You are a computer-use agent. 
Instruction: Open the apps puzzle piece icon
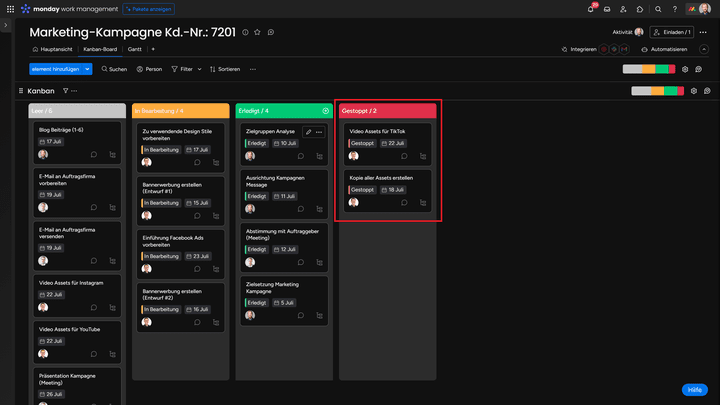pyautogui.click(x=640, y=9)
